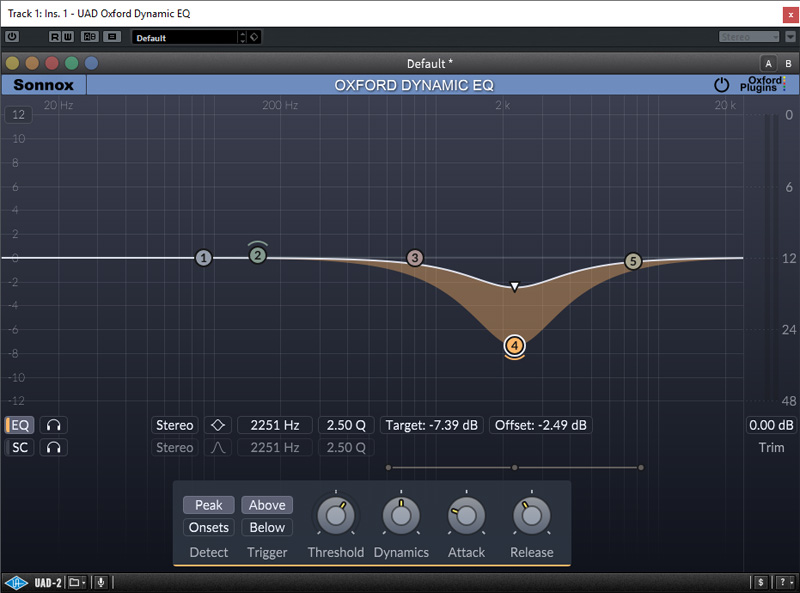Click the green preset color circle

[72, 63]
